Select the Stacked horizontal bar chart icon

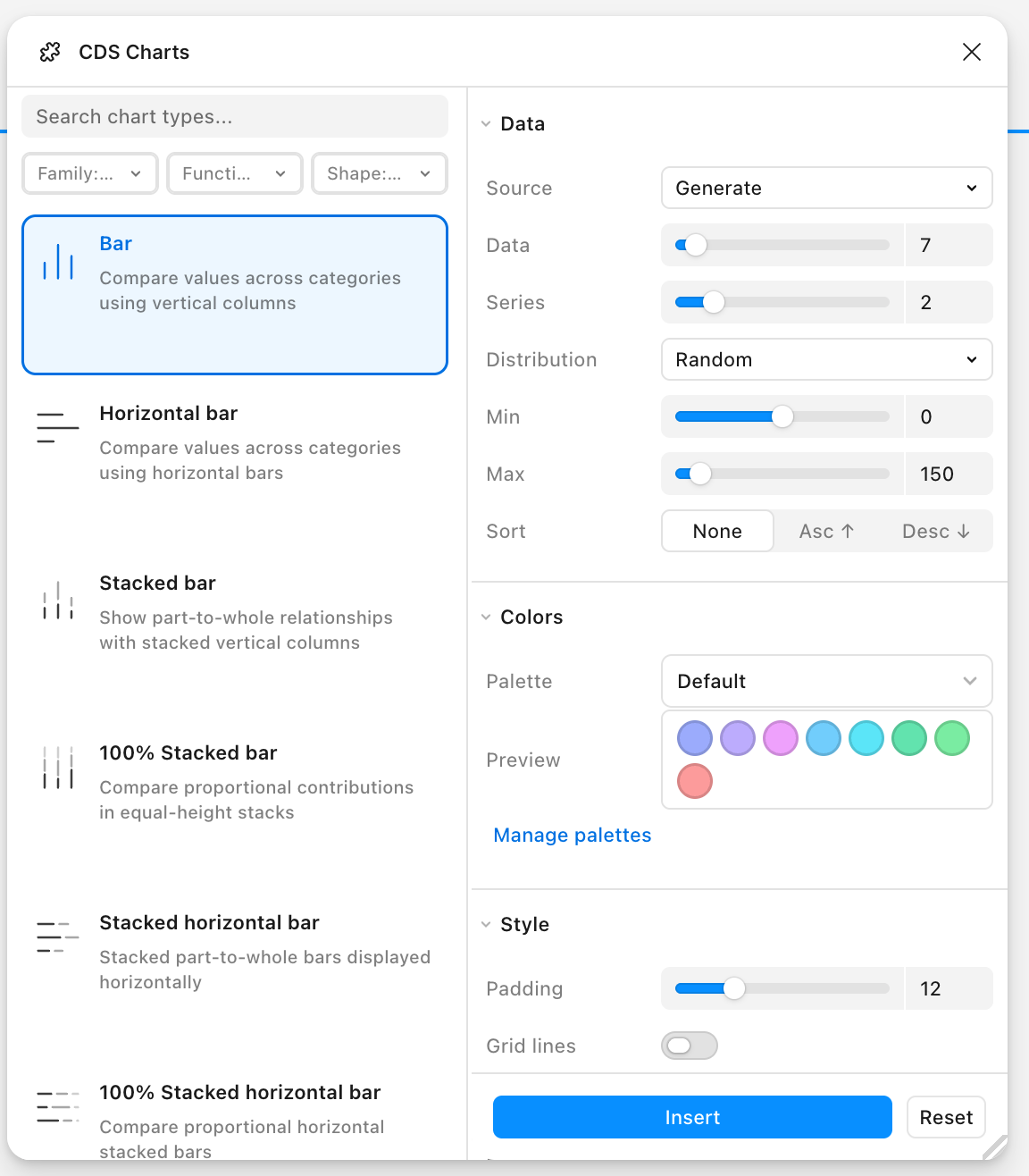coord(58,937)
